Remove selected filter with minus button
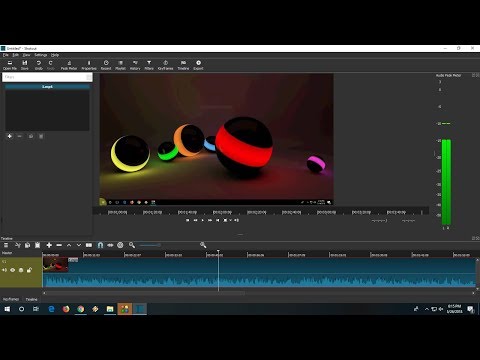 (x=19, y=136)
